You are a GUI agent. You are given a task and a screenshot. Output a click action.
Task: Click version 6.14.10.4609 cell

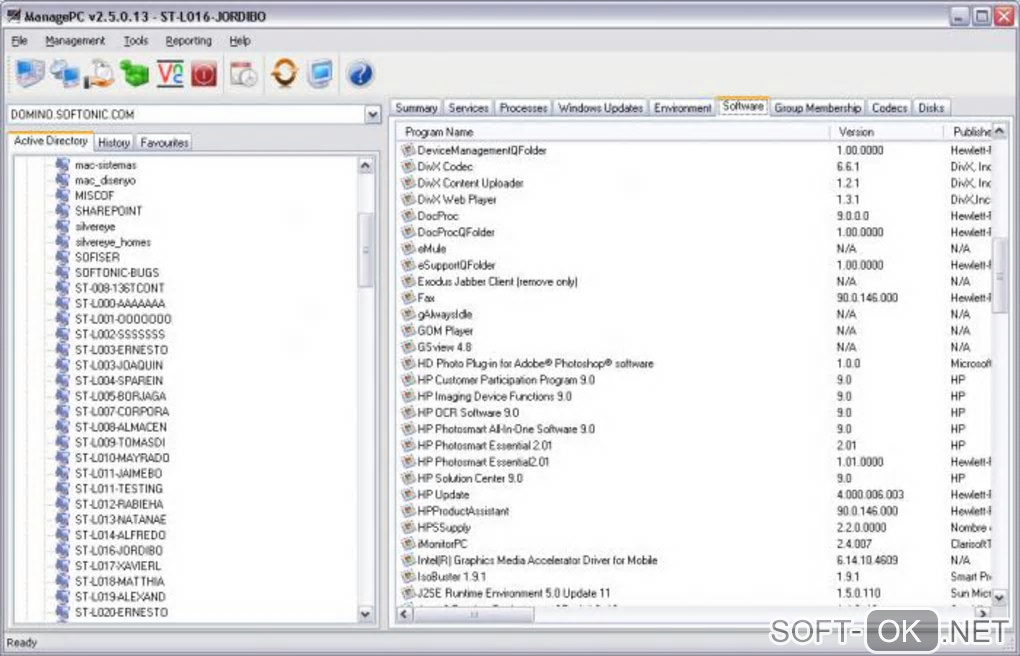click(x=867, y=560)
